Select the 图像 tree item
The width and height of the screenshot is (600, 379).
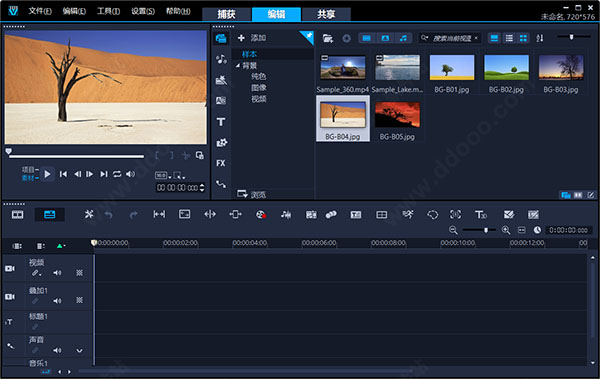[x=259, y=88]
